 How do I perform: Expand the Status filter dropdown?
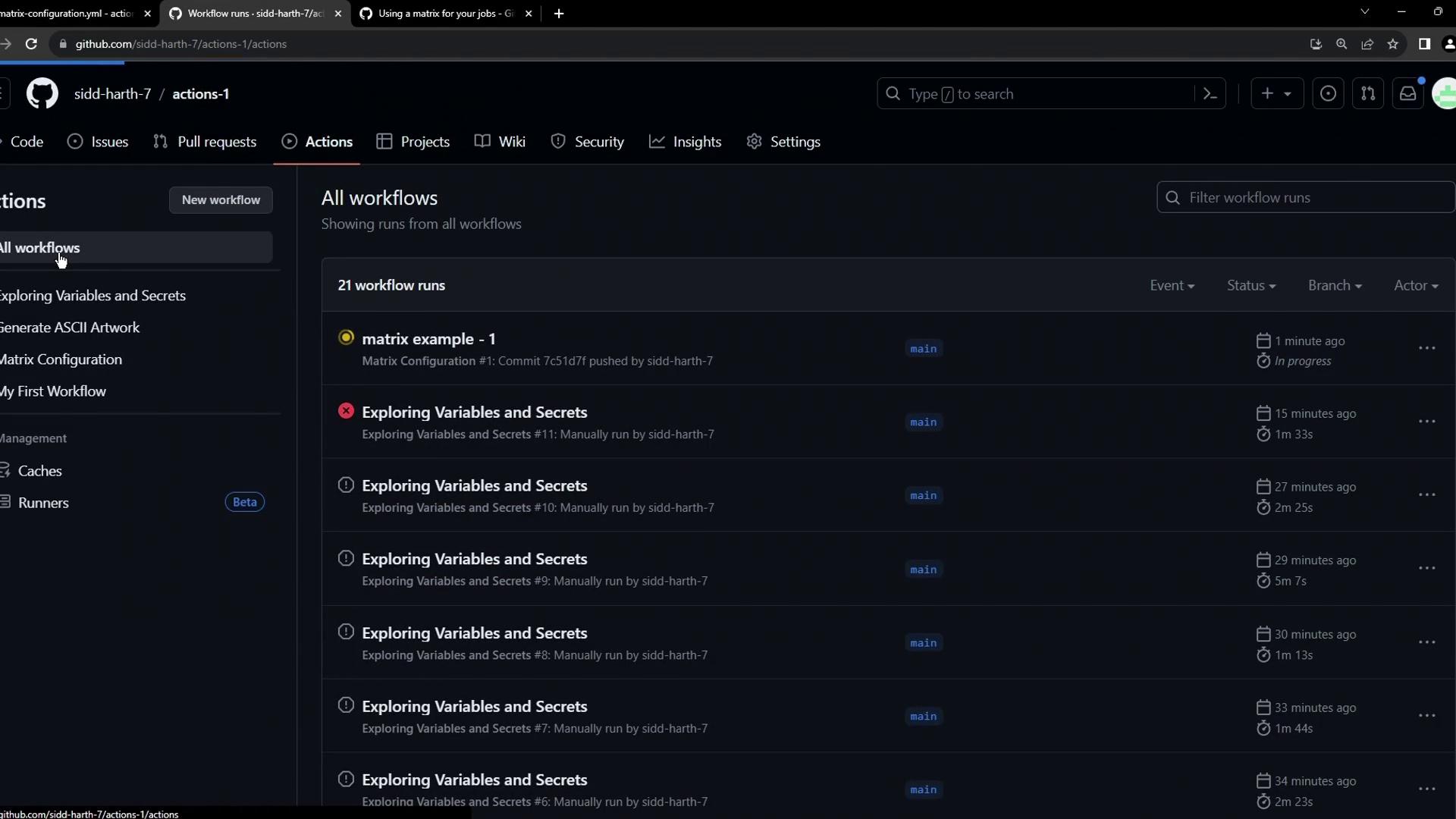pyautogui.click(x=1250, y=286)
